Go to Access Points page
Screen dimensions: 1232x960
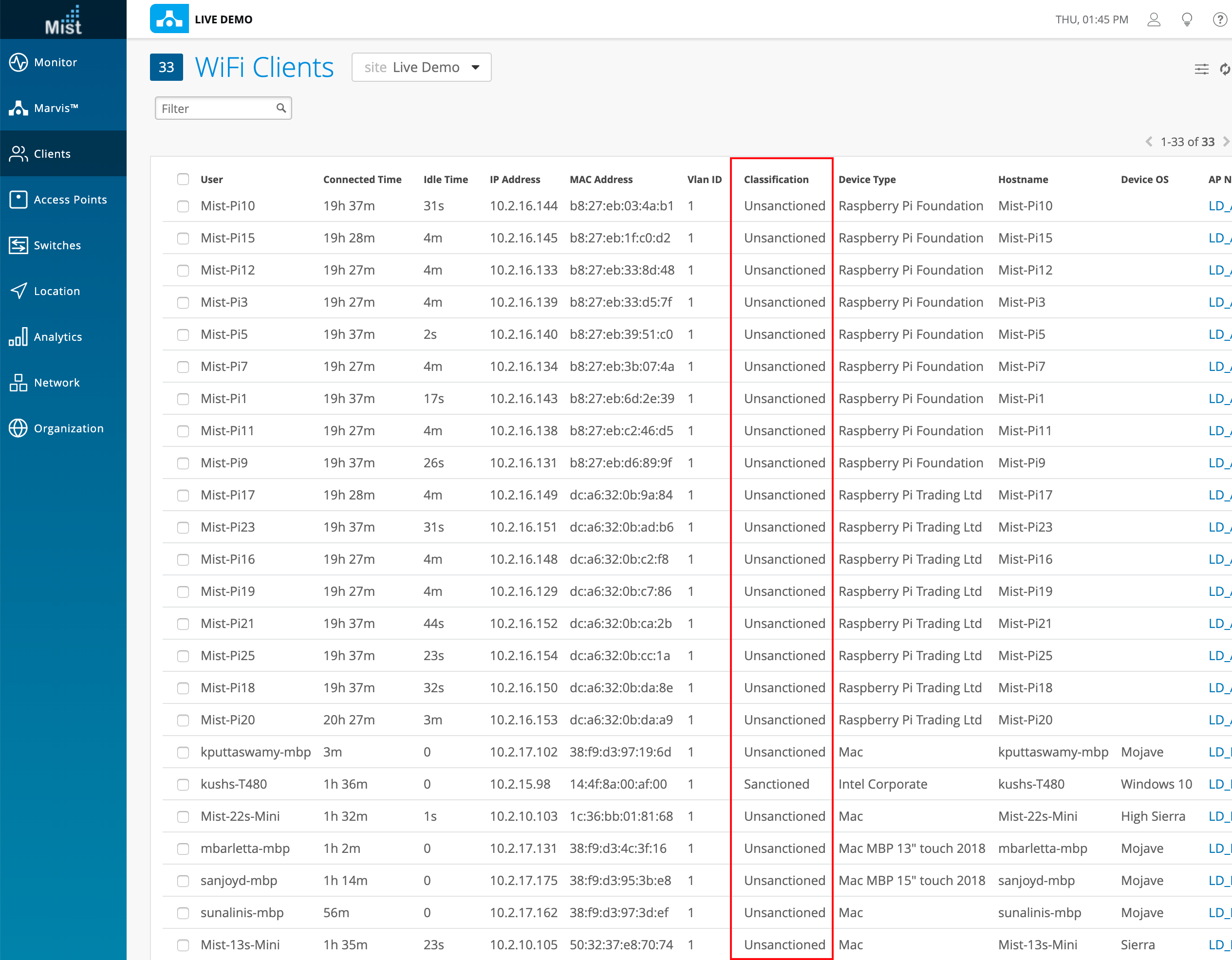pos(69,199)
